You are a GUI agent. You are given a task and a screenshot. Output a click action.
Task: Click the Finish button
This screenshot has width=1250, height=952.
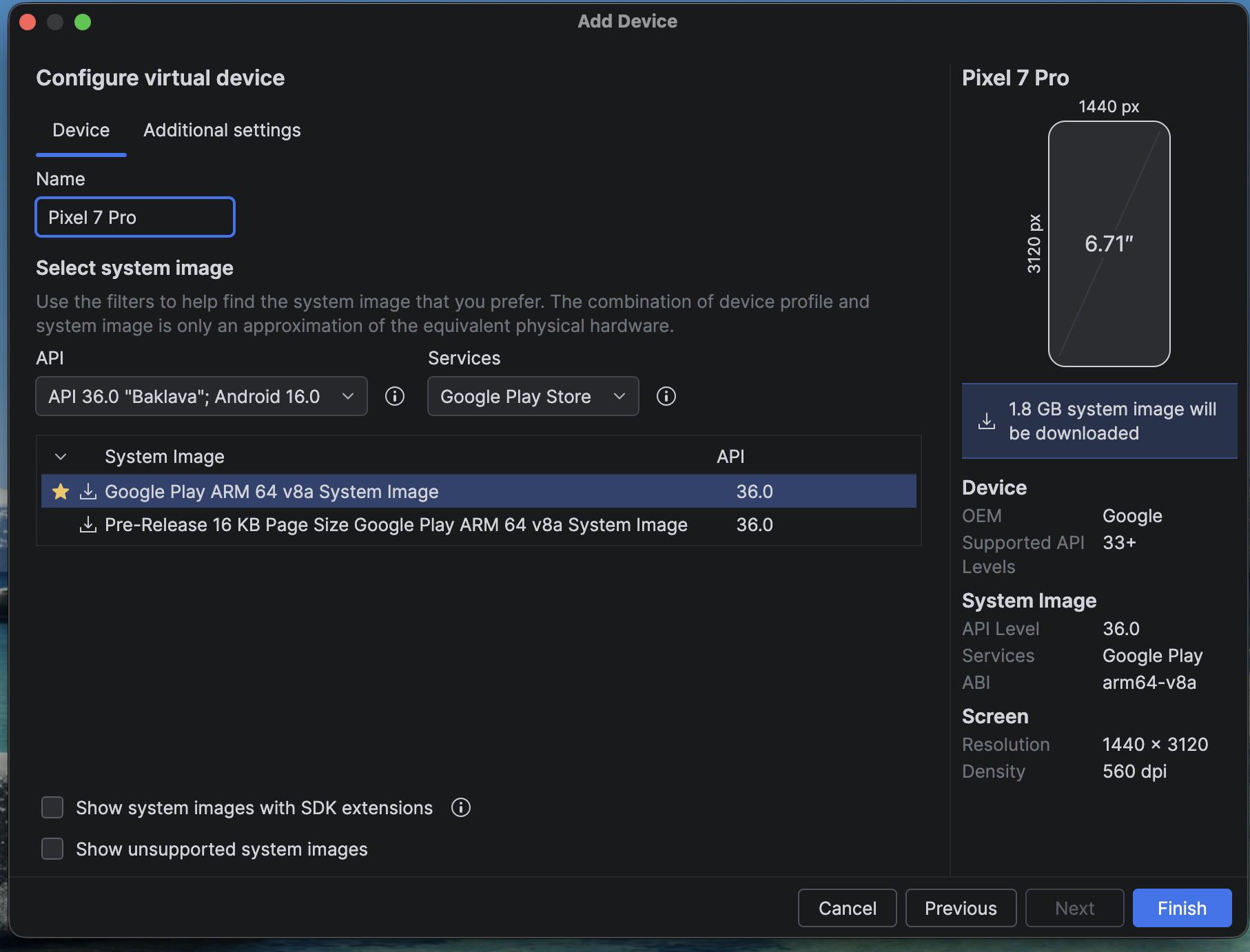(x=1182, y=908)
